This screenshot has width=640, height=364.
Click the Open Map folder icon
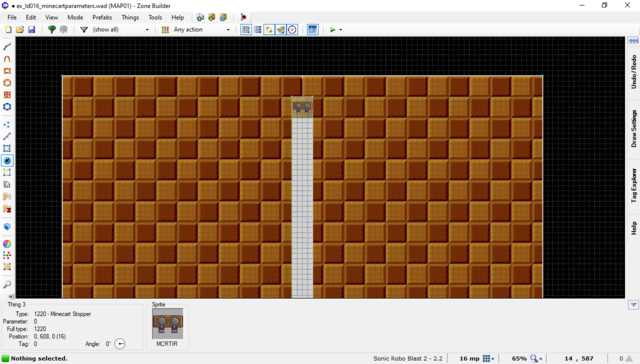click(x=20, y=29)
